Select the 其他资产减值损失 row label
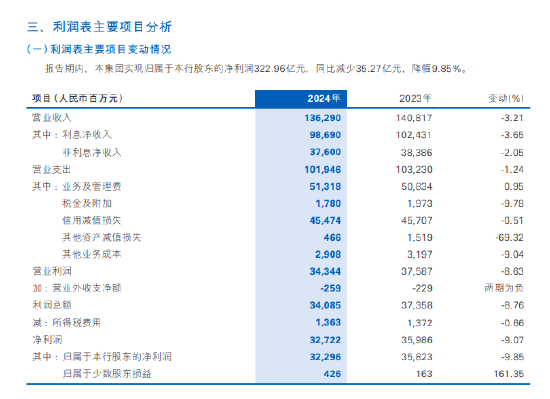This screenshot has width=550, height=399. click(102, 237)
